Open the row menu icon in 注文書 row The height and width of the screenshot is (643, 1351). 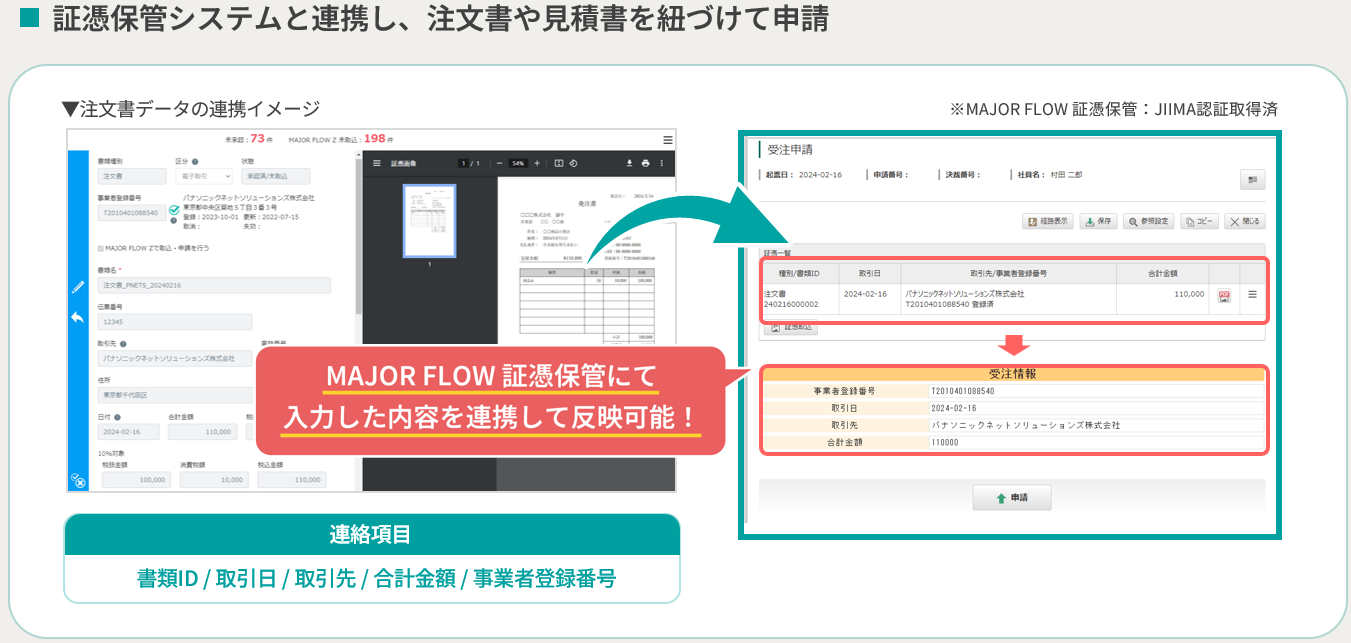[x=1252, y=295]
